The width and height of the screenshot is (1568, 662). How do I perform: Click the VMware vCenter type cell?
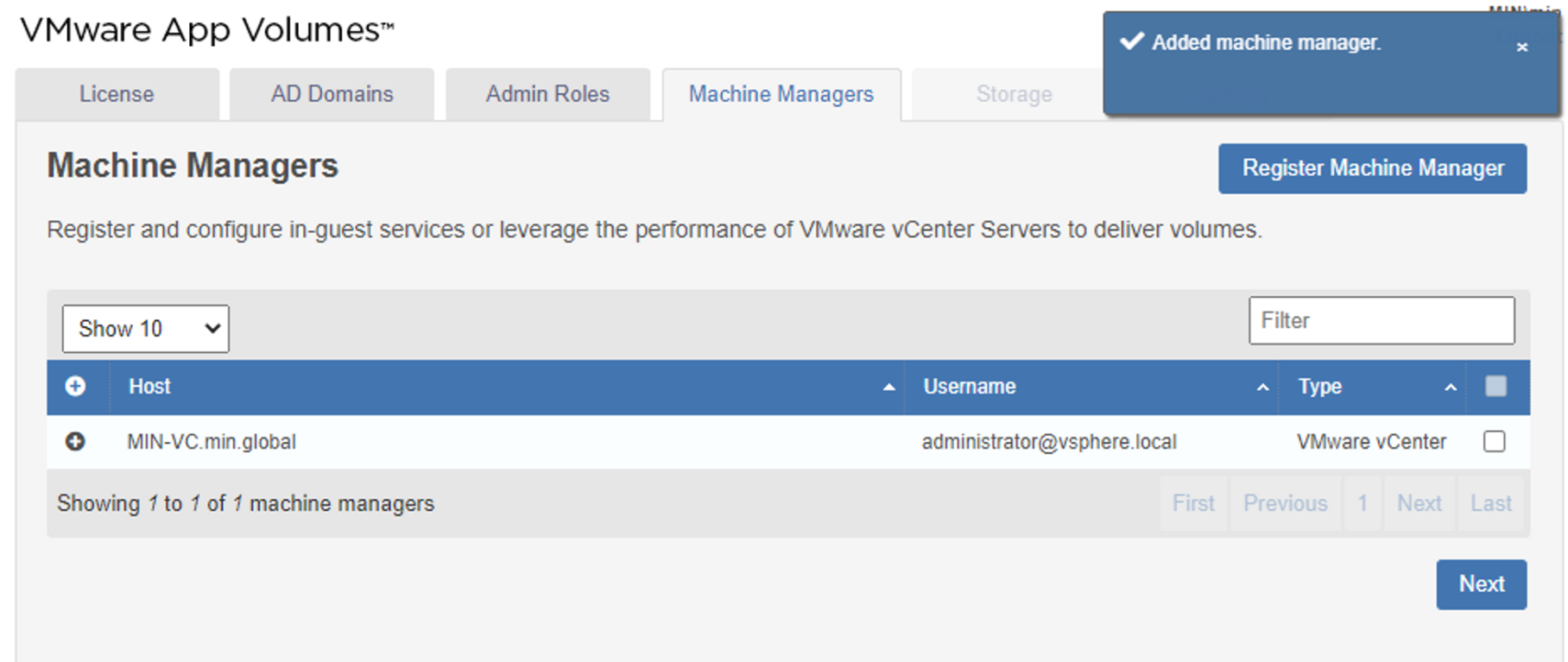(x=1371, y=442)
